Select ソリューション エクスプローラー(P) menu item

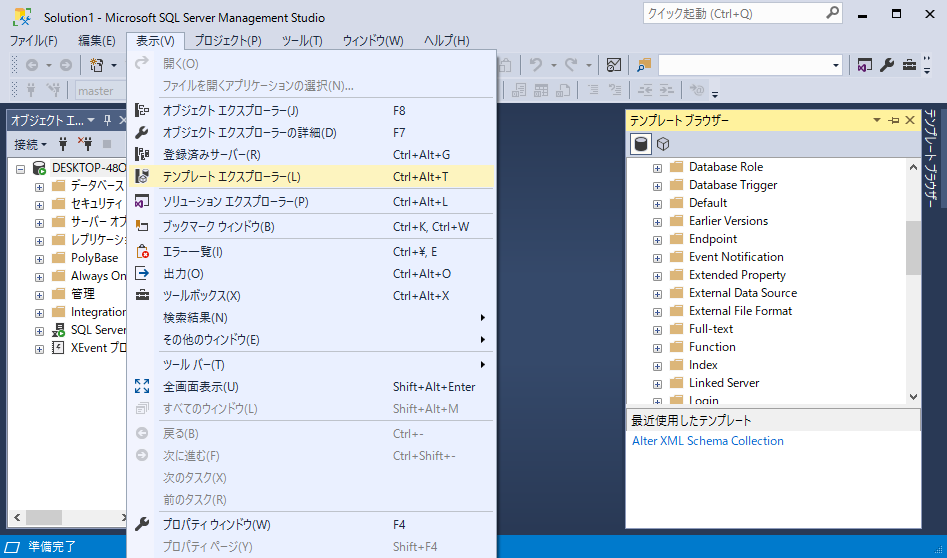[311, 202]
